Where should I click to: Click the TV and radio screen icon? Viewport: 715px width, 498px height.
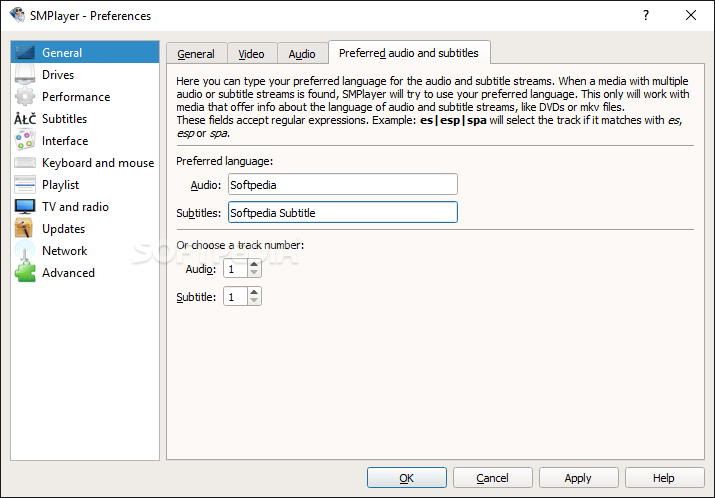(25, 207)
